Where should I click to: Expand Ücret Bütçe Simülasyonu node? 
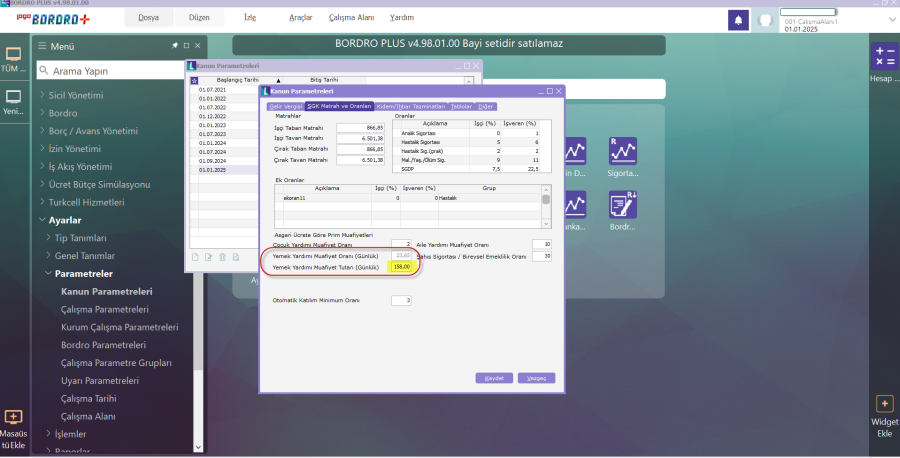(42, 184)
